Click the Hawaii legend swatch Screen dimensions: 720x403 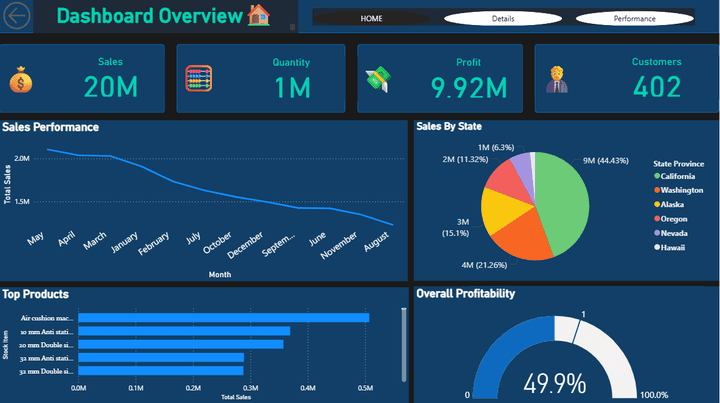[x=657, y=247]
